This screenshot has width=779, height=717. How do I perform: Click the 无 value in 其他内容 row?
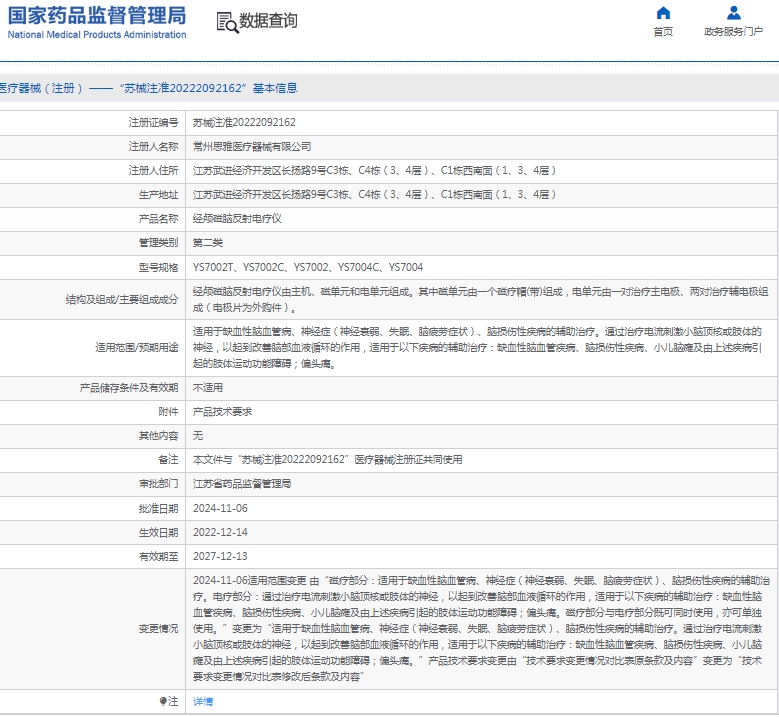[198, 436]
